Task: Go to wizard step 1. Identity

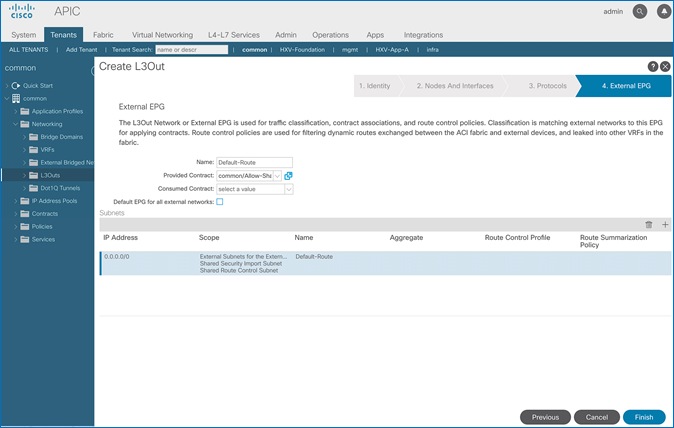Action: click(x=375, y=86)
